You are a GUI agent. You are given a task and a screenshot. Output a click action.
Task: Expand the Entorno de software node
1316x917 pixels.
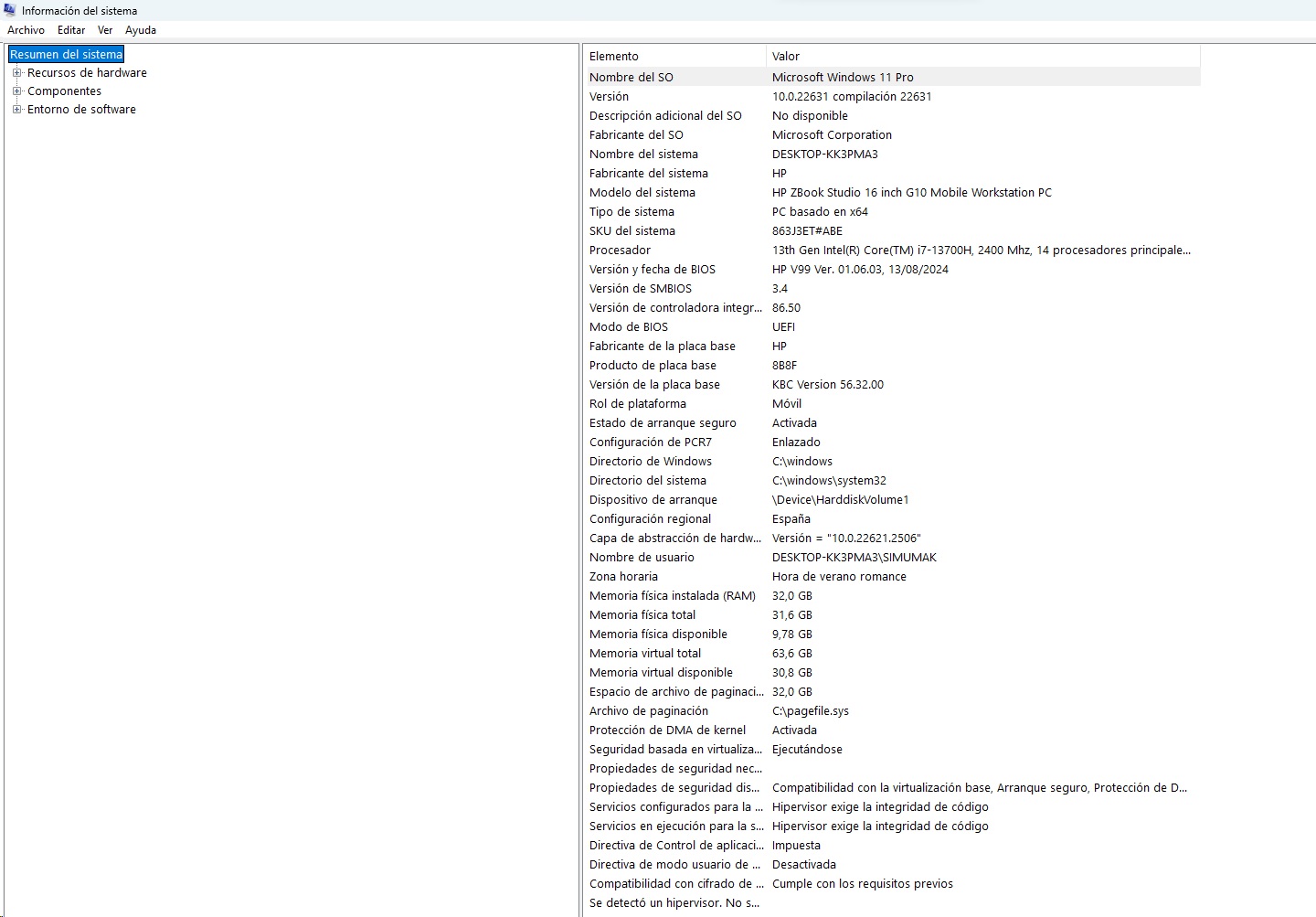point(16,110)
